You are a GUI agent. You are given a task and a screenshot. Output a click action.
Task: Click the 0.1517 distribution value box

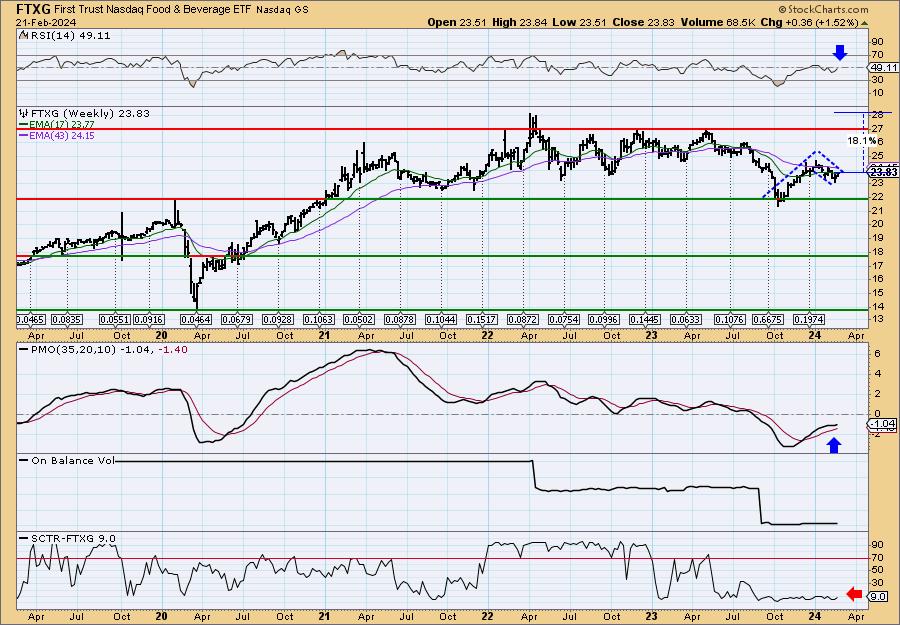coord(482,319)
